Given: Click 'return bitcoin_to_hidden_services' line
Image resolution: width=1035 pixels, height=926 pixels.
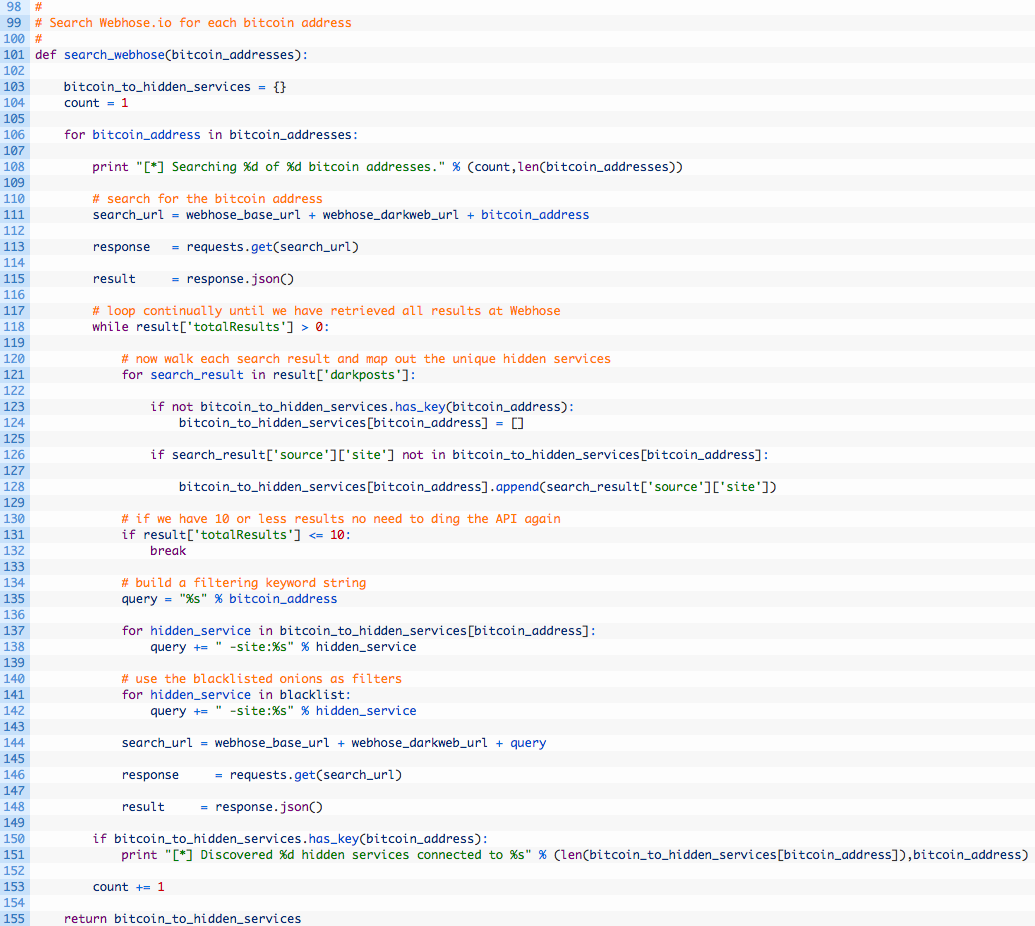Looking at the screenshot, I should (182, 919).
